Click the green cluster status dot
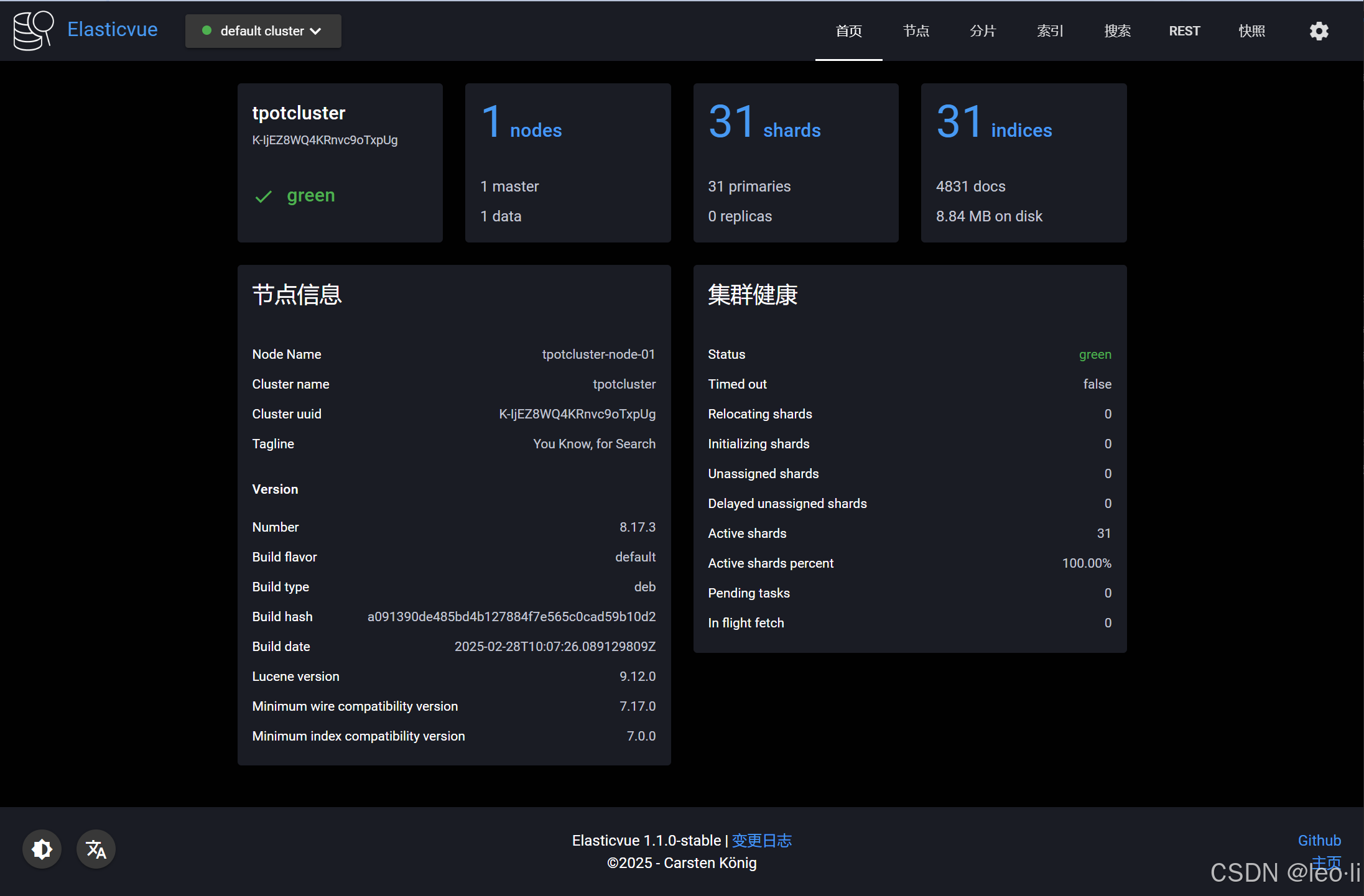1364x896 pixels. pyautogui.click(x=207, y=30)
